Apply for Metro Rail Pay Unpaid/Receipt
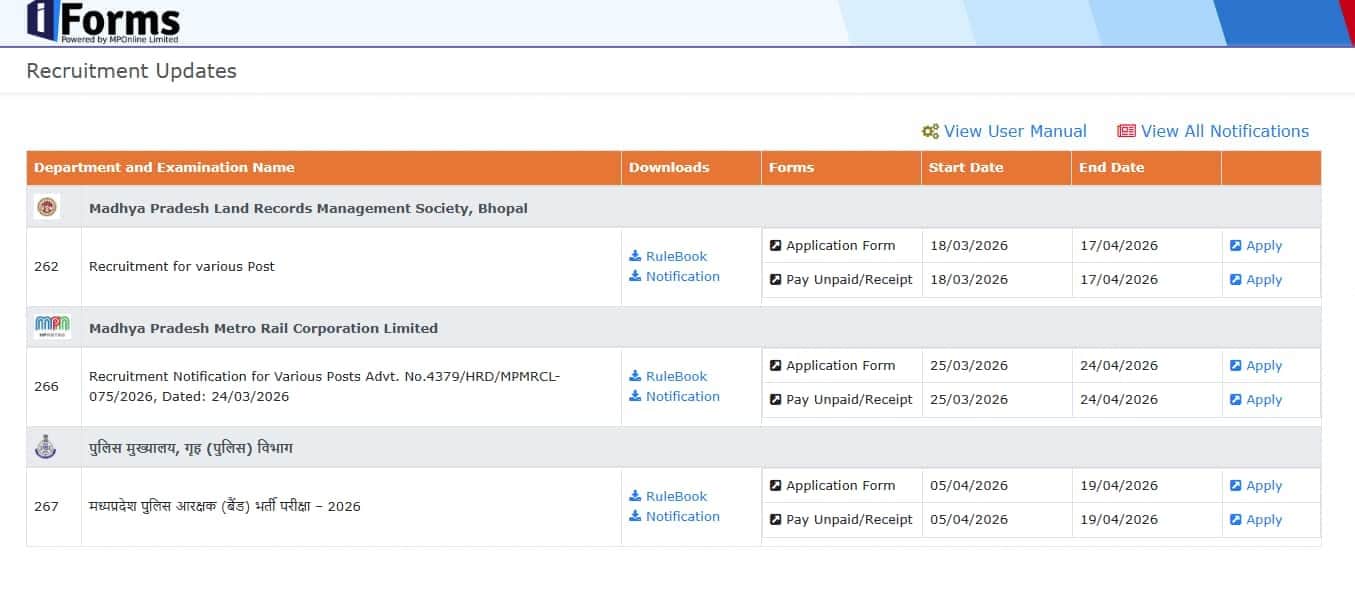The height and width of the screenshot is (599, 1355). tap(1263, 400)
